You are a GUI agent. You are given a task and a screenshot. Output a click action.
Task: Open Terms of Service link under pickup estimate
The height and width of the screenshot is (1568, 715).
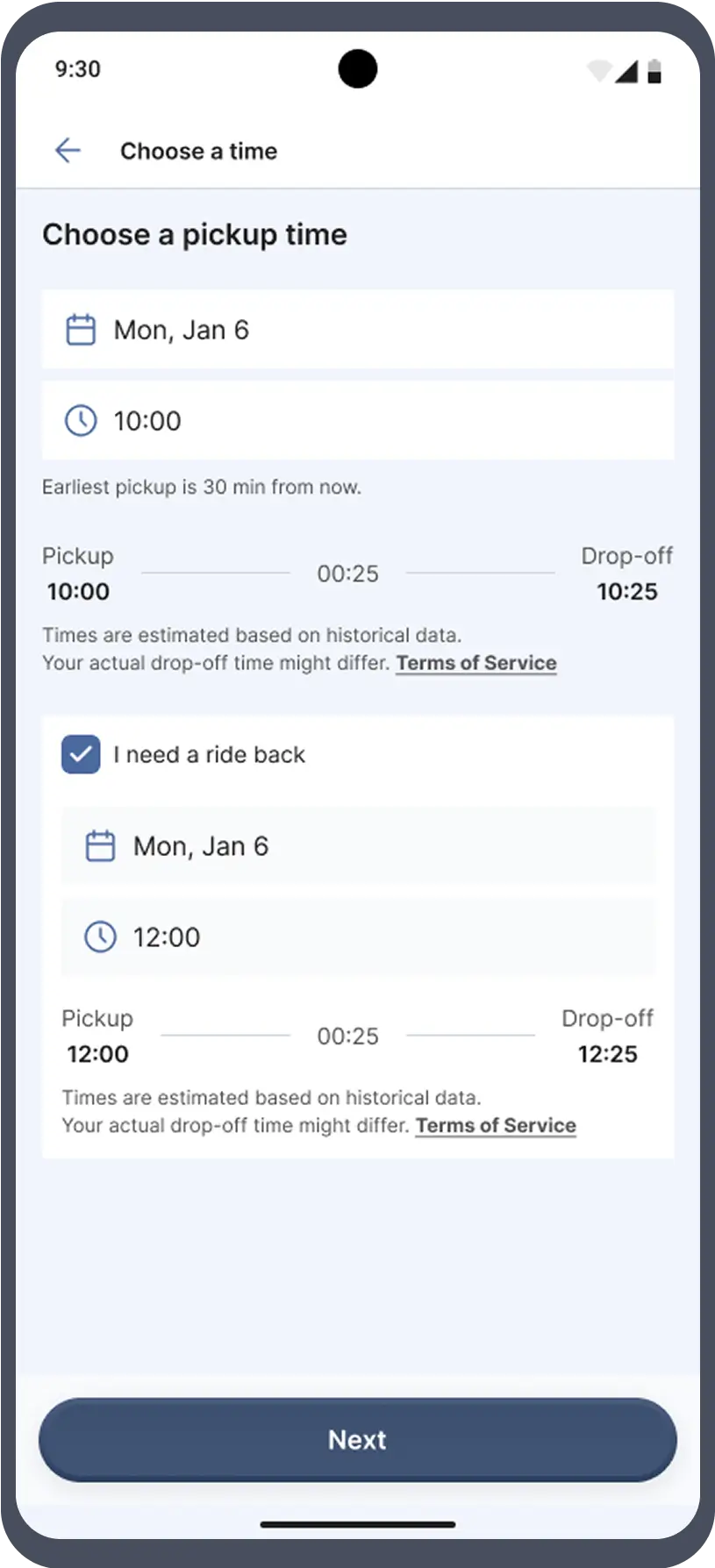tap(476, 663)
